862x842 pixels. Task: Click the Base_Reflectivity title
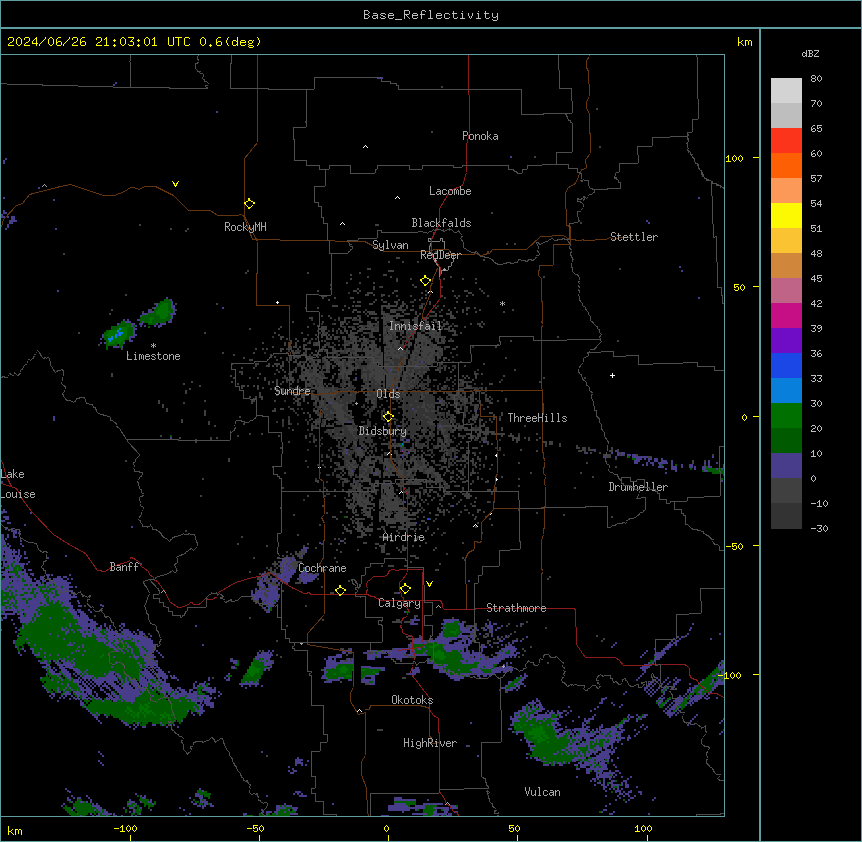click(x=431, y=15)
